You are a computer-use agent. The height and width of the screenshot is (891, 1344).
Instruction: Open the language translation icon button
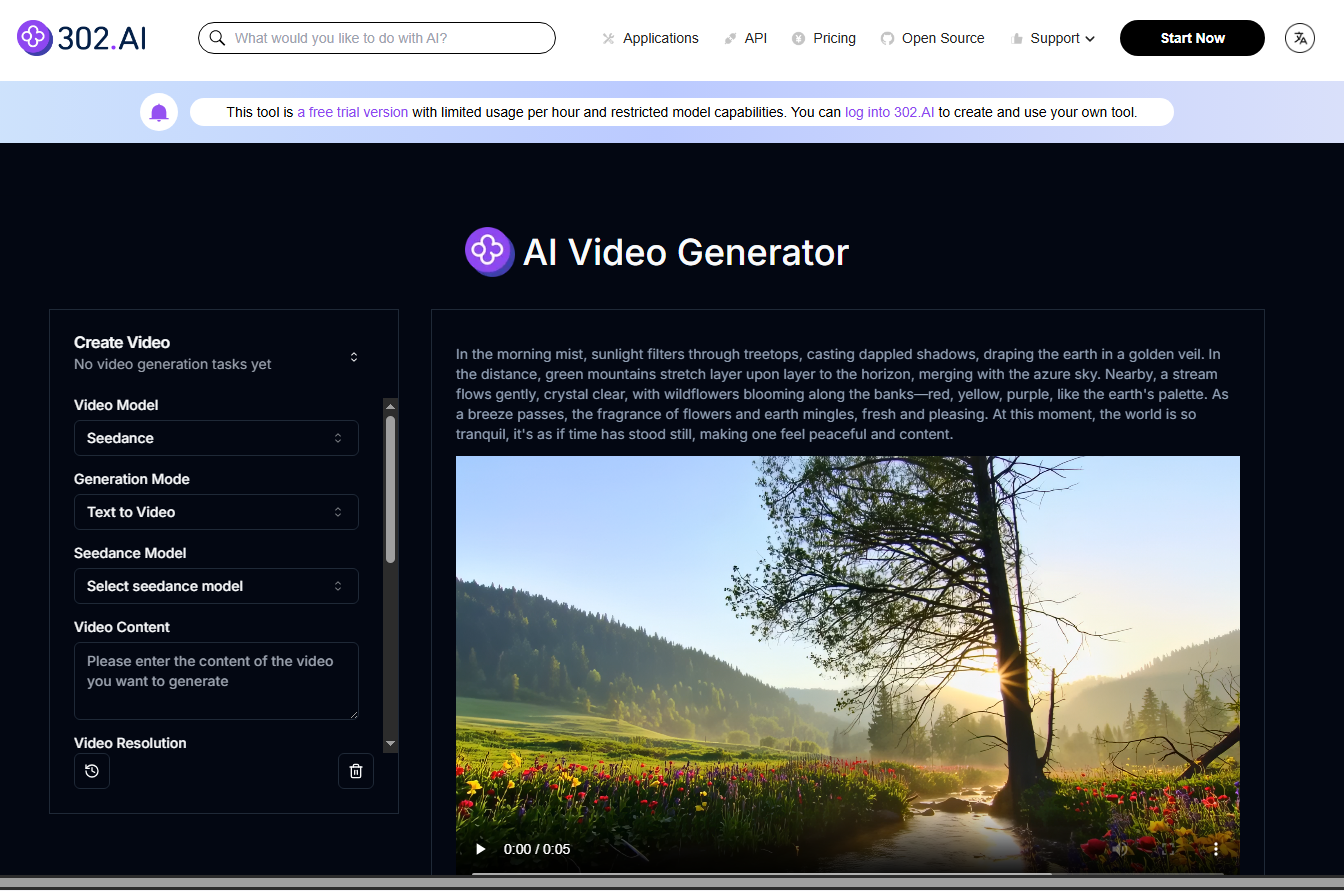[x=1299, y=38]
